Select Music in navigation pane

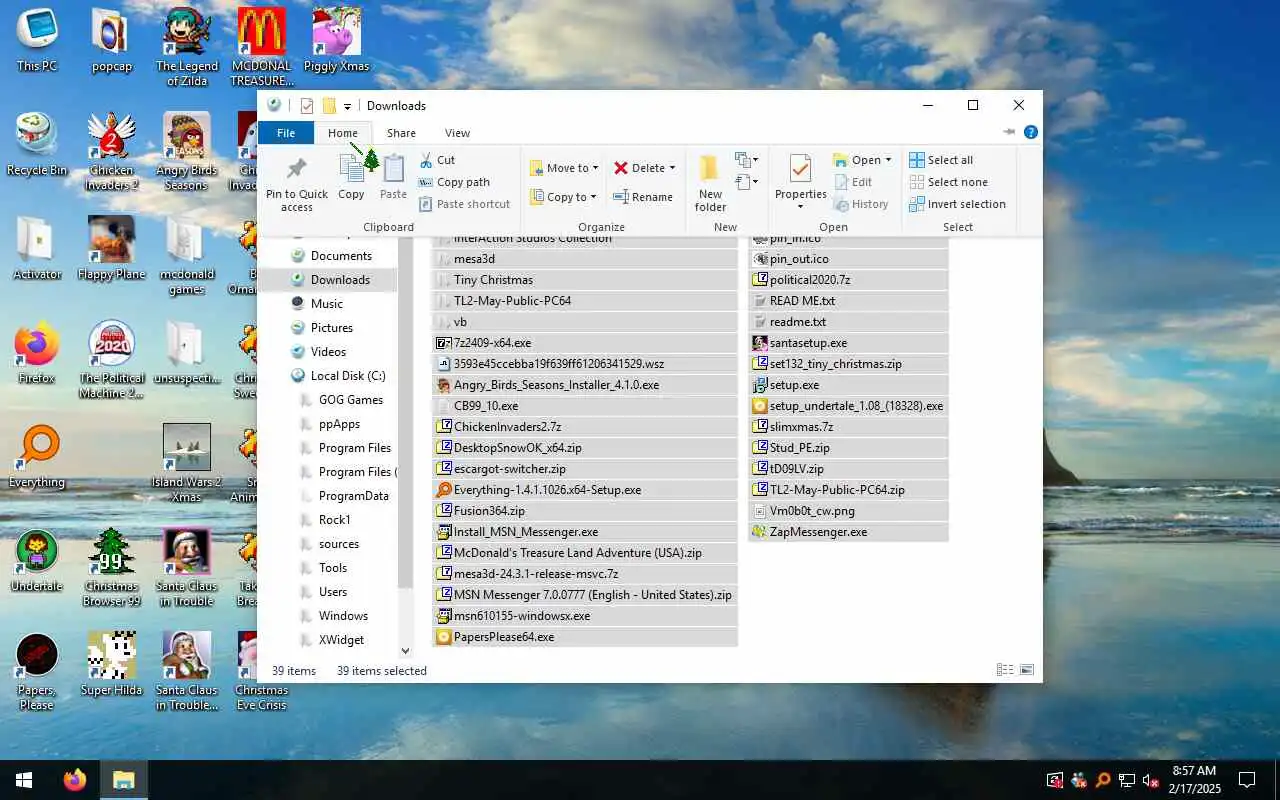click(x=329, y=304)
